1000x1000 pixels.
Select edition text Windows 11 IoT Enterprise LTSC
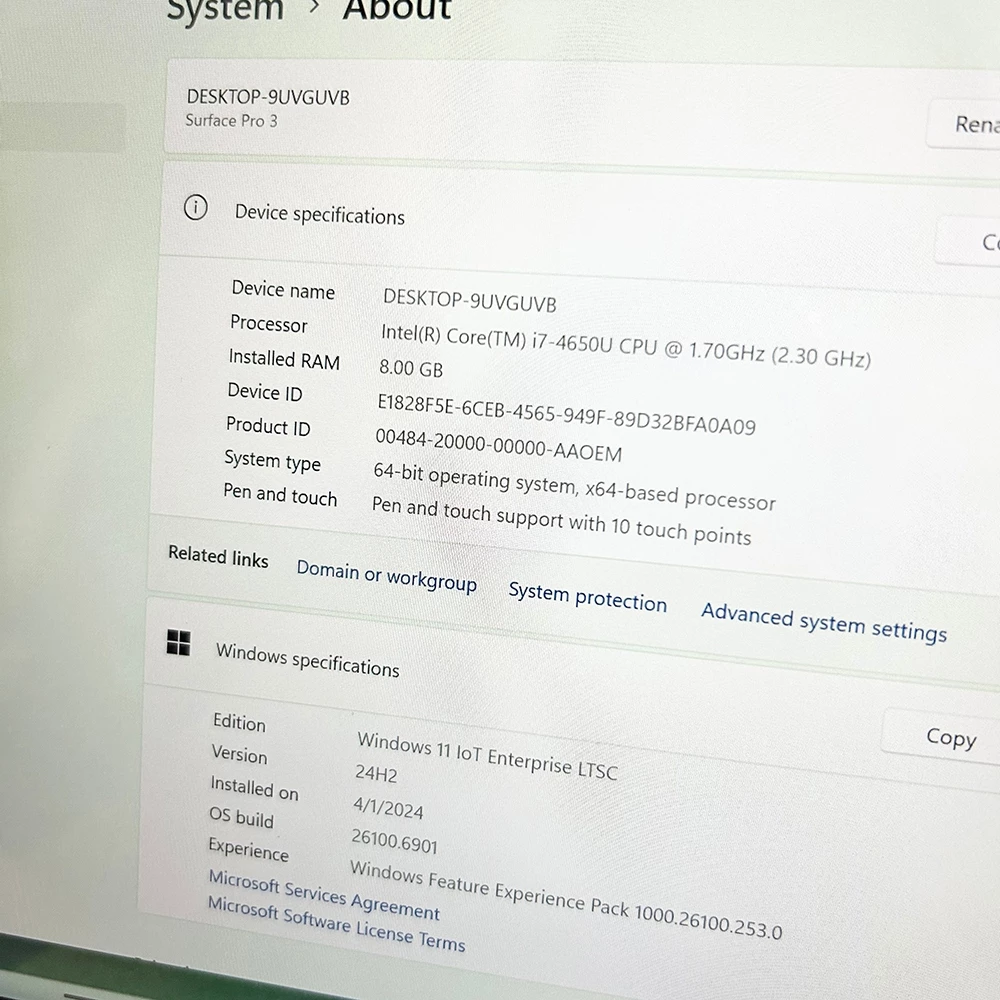coord(487,756)
